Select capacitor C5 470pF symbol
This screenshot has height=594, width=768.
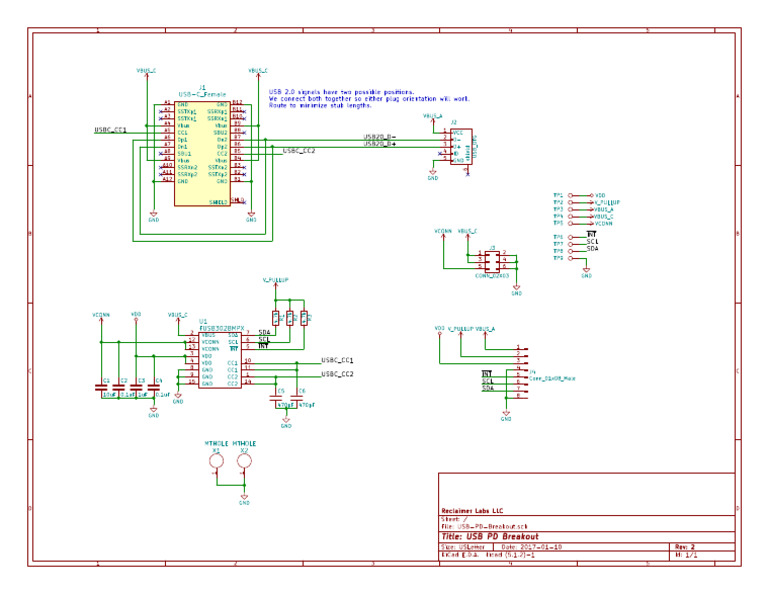point(276,398)
